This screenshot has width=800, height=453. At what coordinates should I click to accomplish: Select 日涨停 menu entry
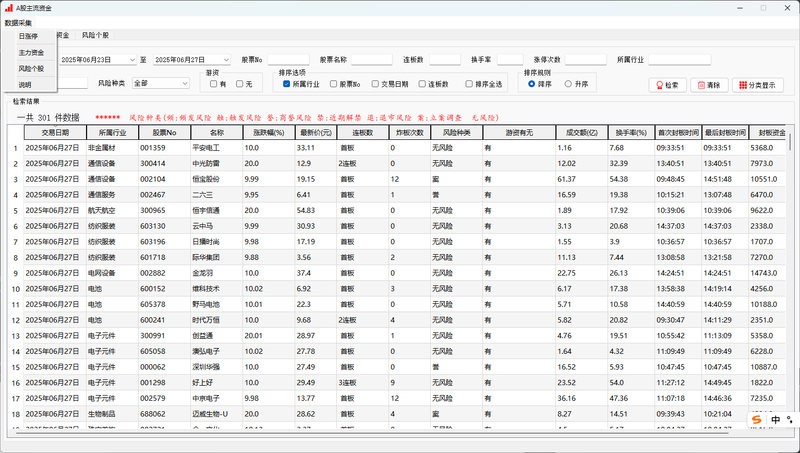click(x=29, y=36)
